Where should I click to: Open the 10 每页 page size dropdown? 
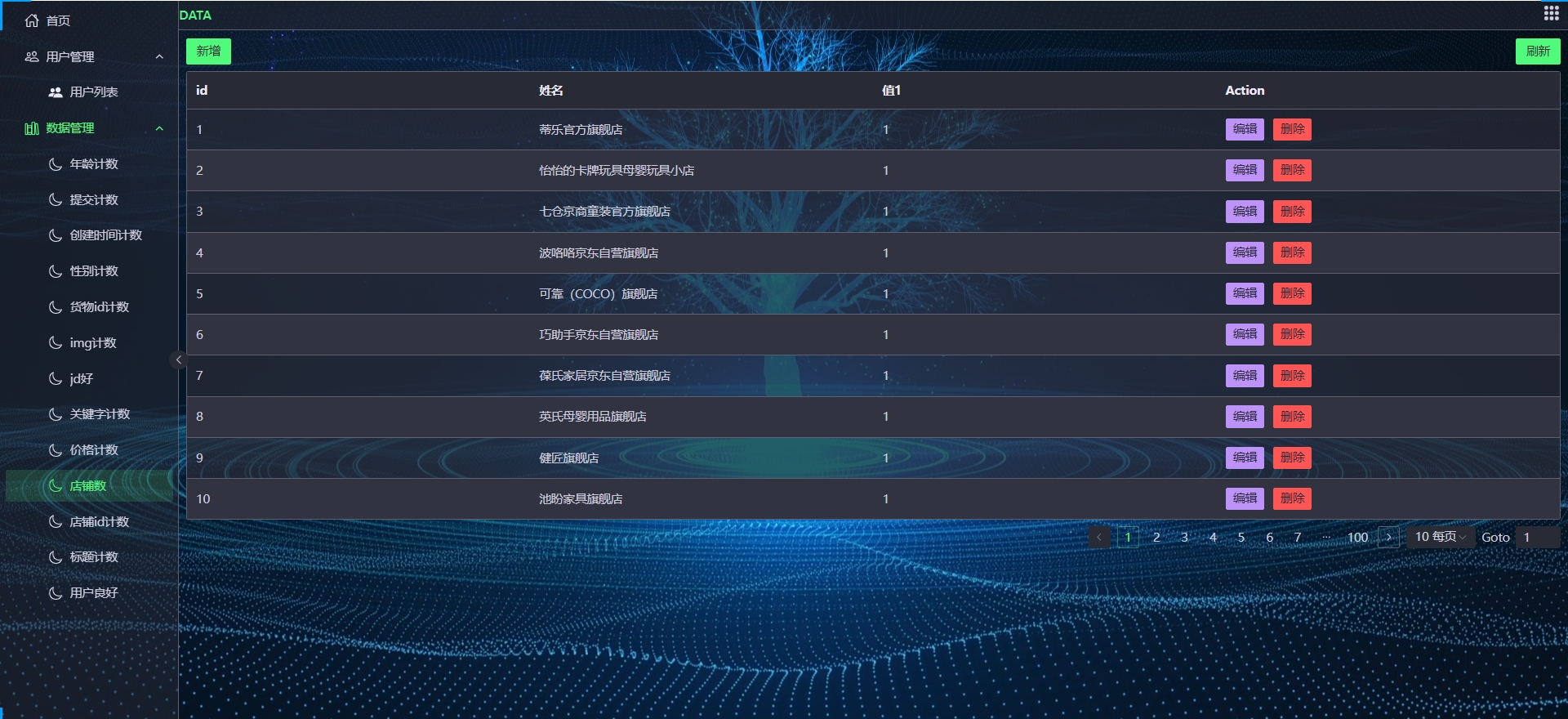coord(1441,538)
